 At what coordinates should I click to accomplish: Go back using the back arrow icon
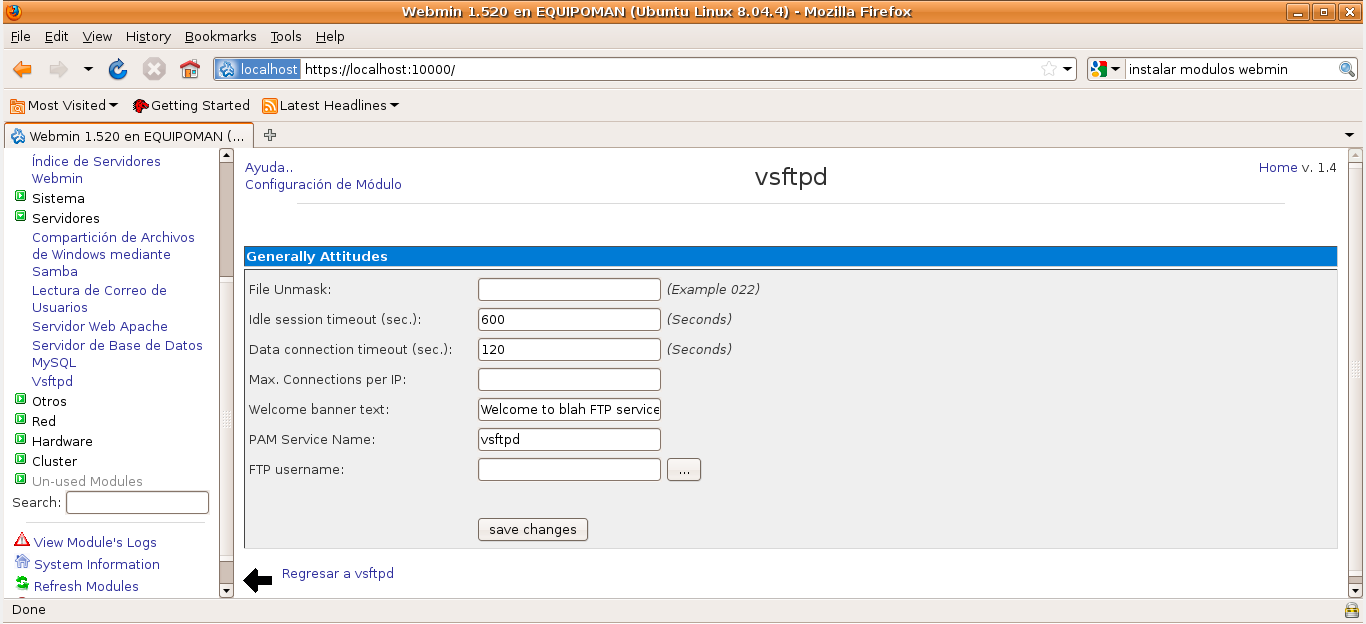(21, 69)
